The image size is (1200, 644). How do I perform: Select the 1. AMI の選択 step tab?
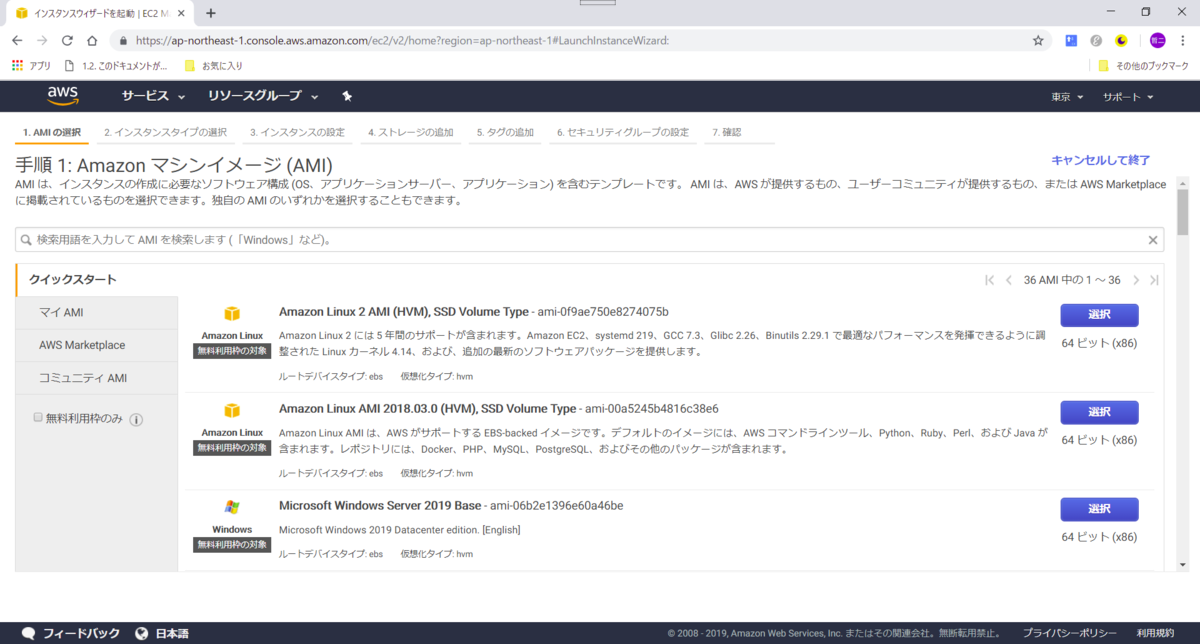[x=52, y=132]
